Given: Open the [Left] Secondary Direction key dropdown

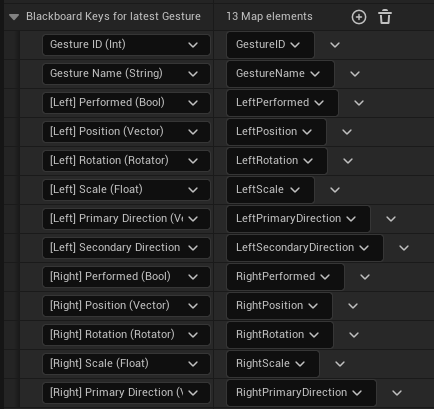Looking at the screenshot, I should (x=126, y=248).
